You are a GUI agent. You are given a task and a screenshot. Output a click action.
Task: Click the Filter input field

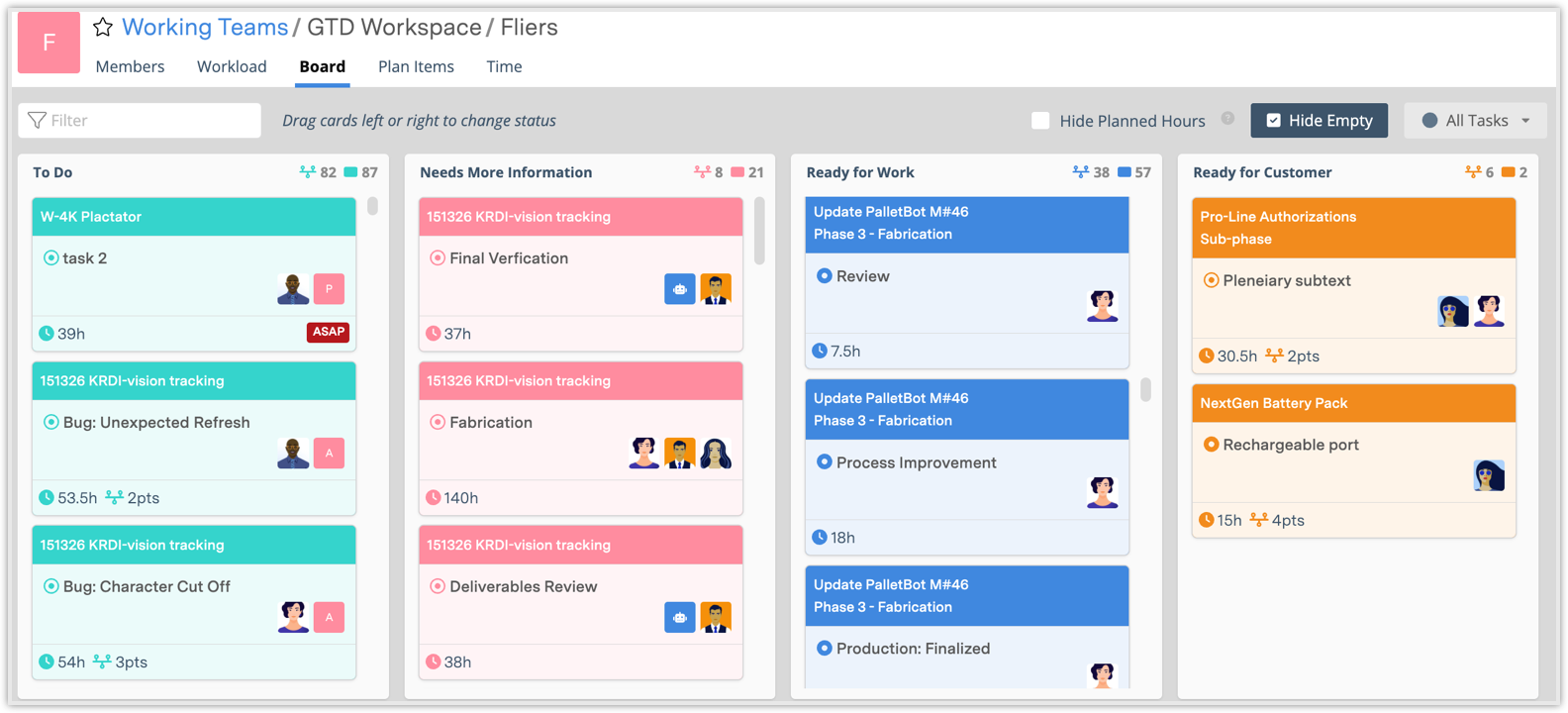(x=140, y=121)
